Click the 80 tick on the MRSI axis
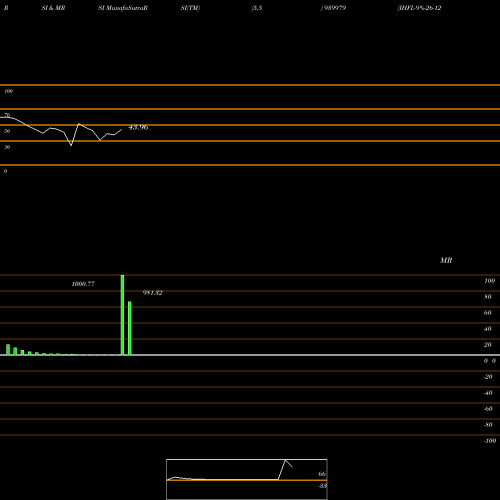The width and height of the screenshot is (500, 500). point(488,297)
